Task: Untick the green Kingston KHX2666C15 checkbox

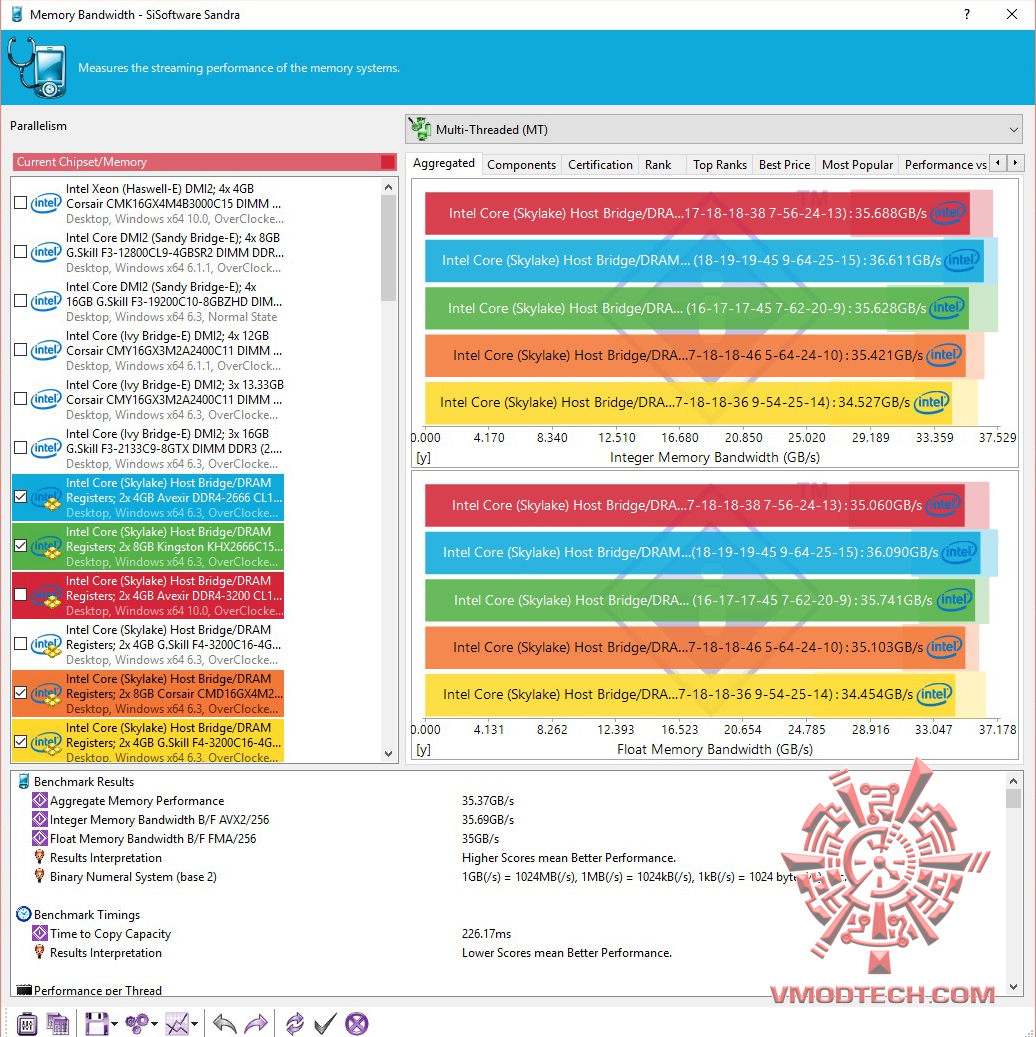Action: click(21, 546)
